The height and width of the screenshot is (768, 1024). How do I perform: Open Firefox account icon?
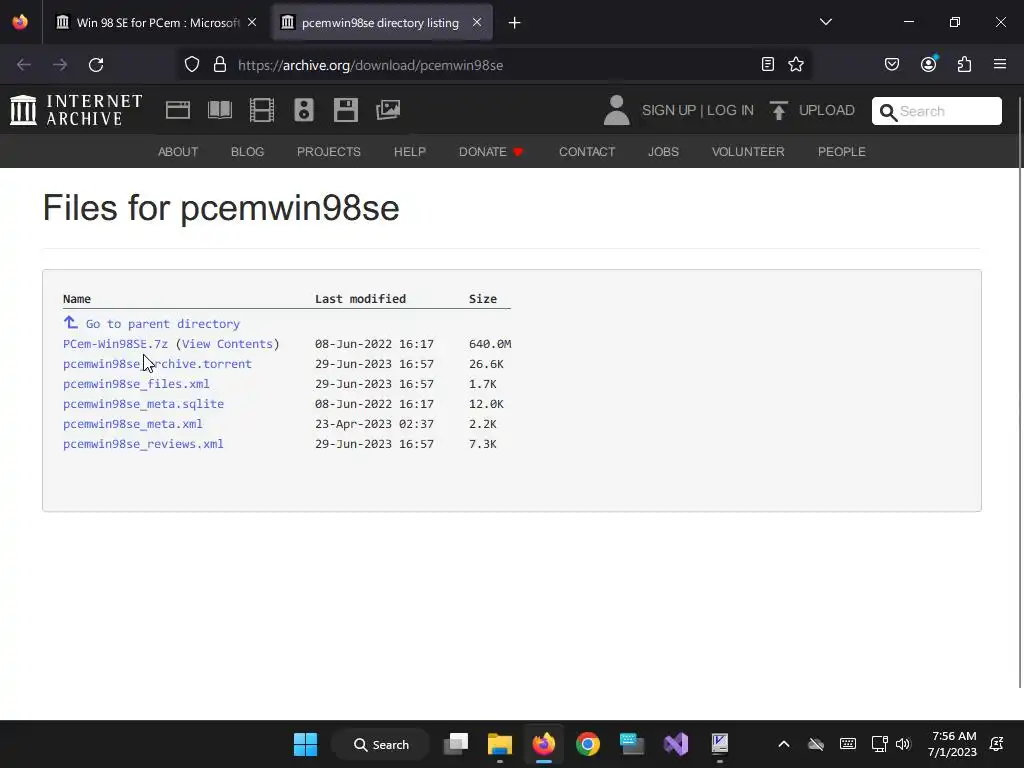[x=928, y=64]
